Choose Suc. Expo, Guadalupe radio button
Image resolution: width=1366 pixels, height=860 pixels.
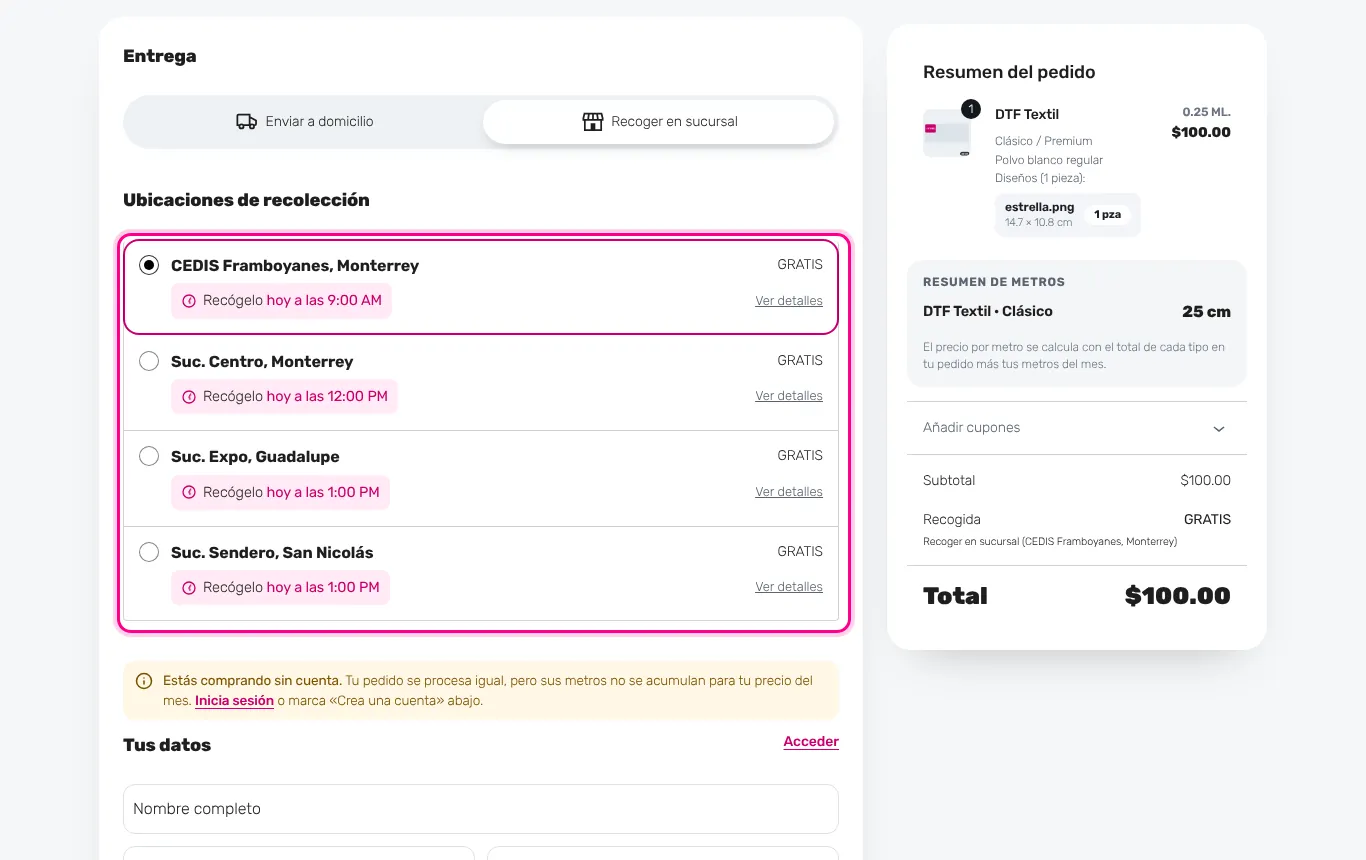(x=149, y=456)
